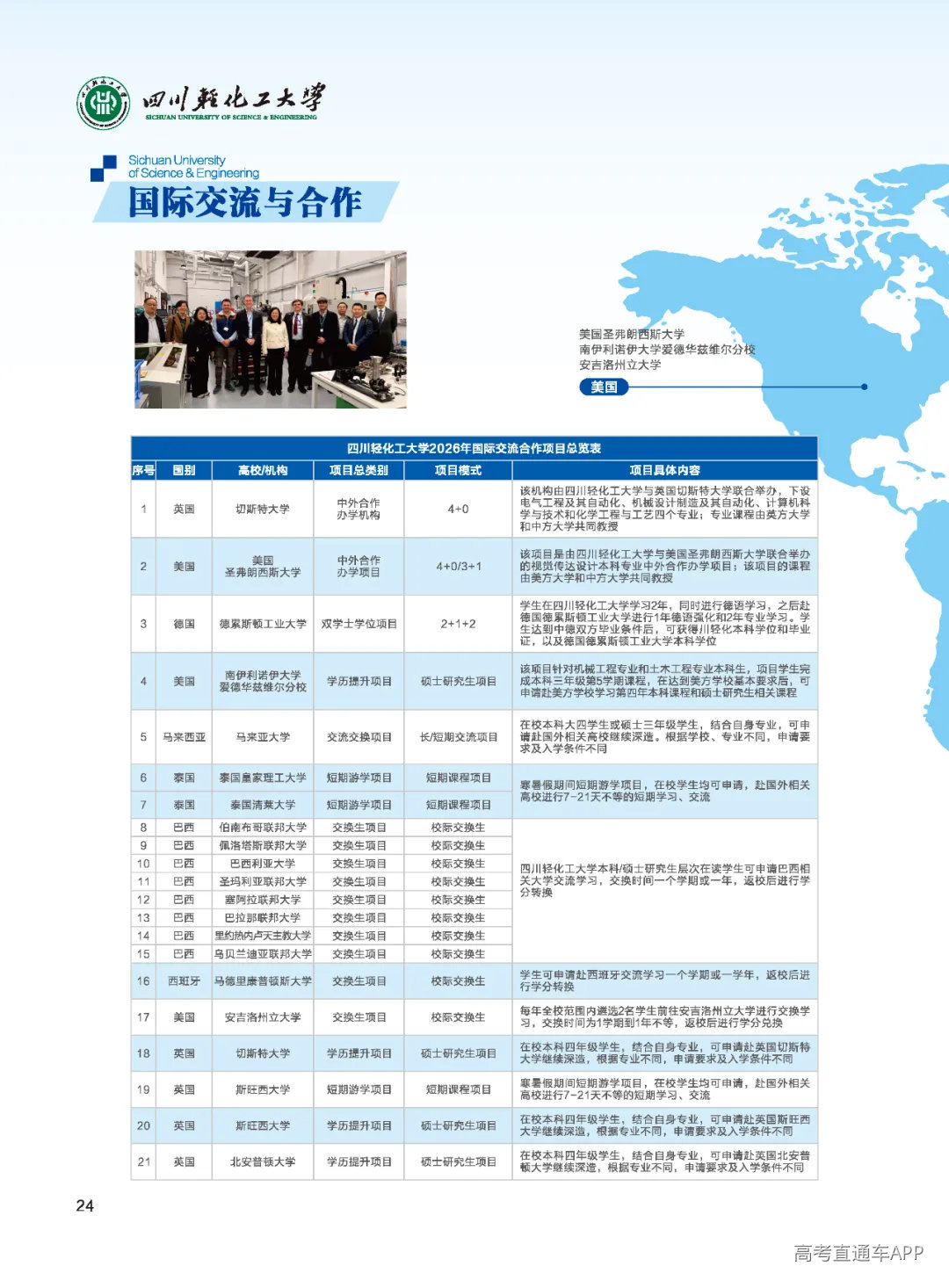Select the 双学士学位项目 cell

[359, 624]
